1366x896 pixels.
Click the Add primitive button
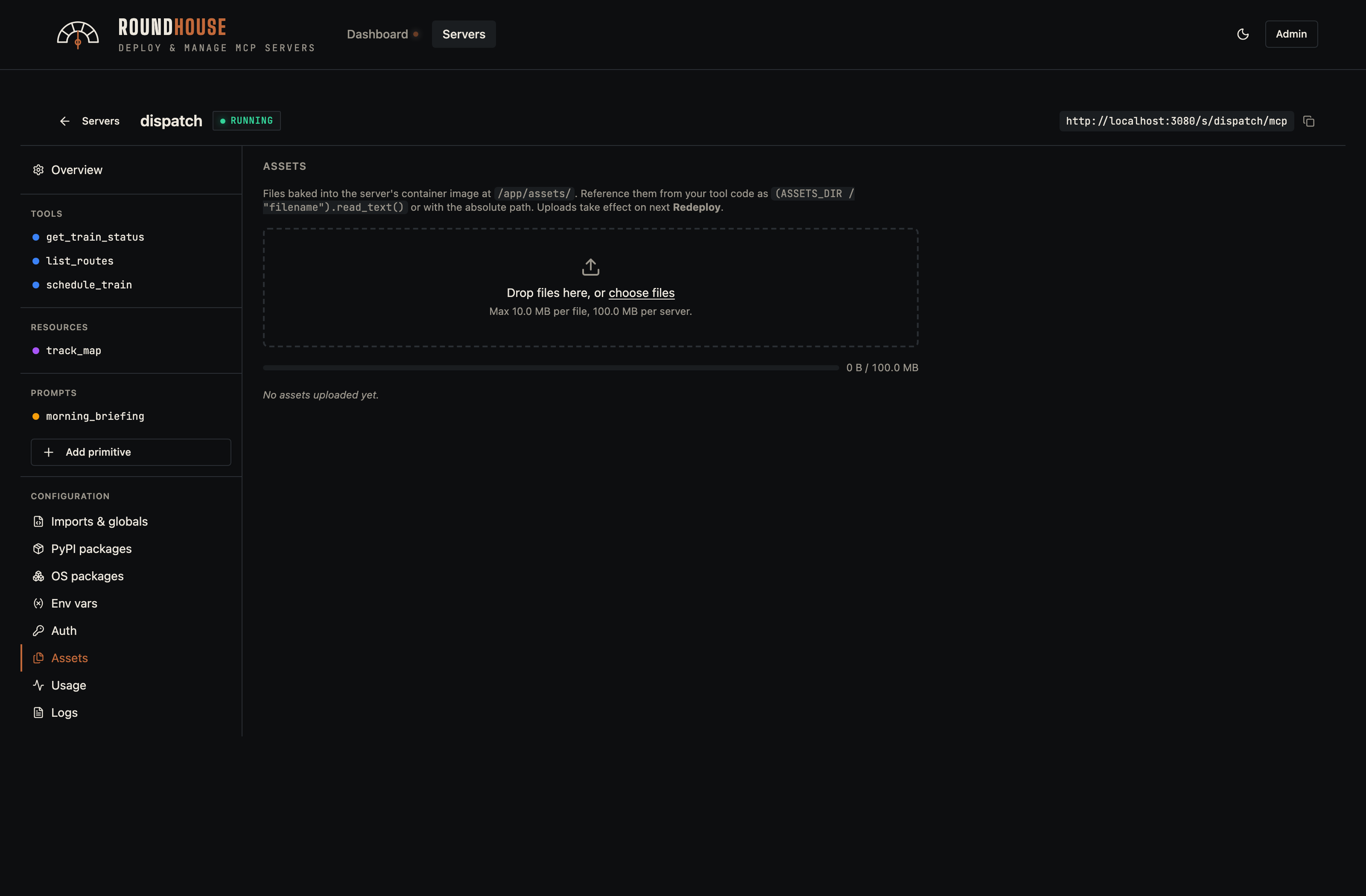coord(131,452)
